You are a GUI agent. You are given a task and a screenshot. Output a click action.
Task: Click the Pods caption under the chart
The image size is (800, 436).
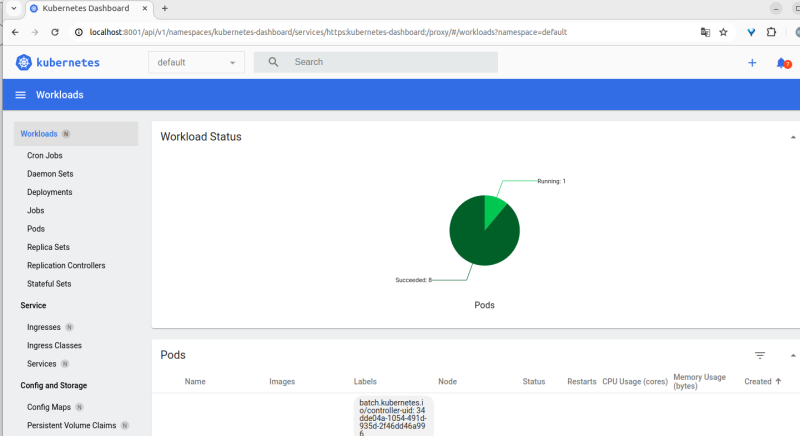pos(484,305)
